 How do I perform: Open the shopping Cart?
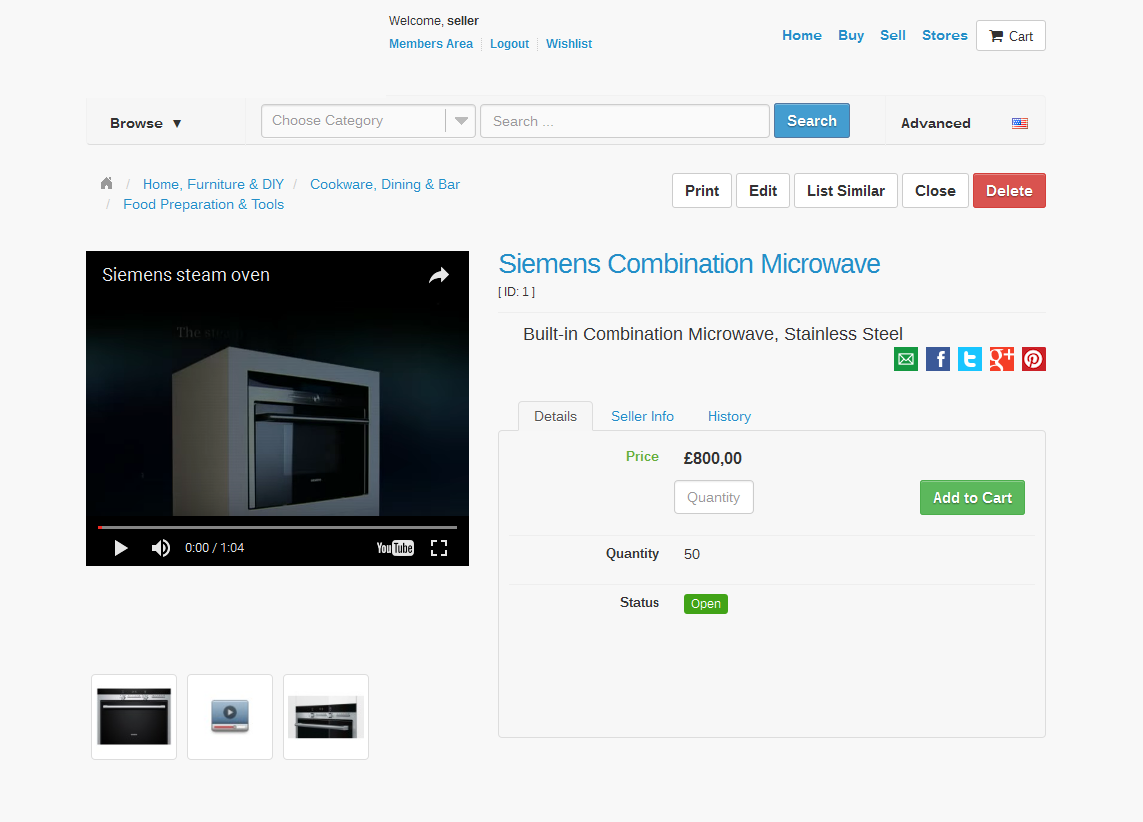pos(1011,36)
